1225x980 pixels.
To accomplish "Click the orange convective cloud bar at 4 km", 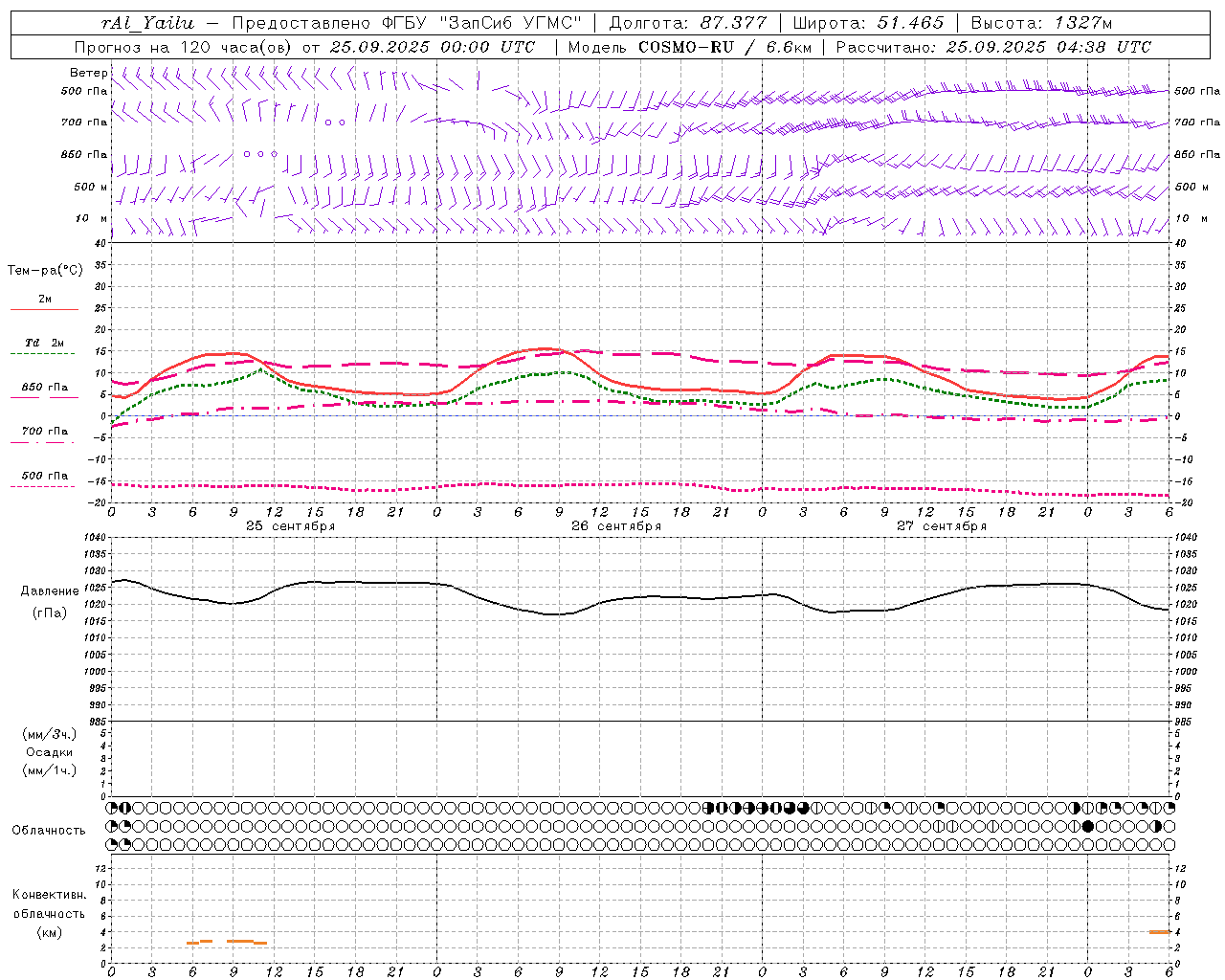I will click(x=1160, y=932).
